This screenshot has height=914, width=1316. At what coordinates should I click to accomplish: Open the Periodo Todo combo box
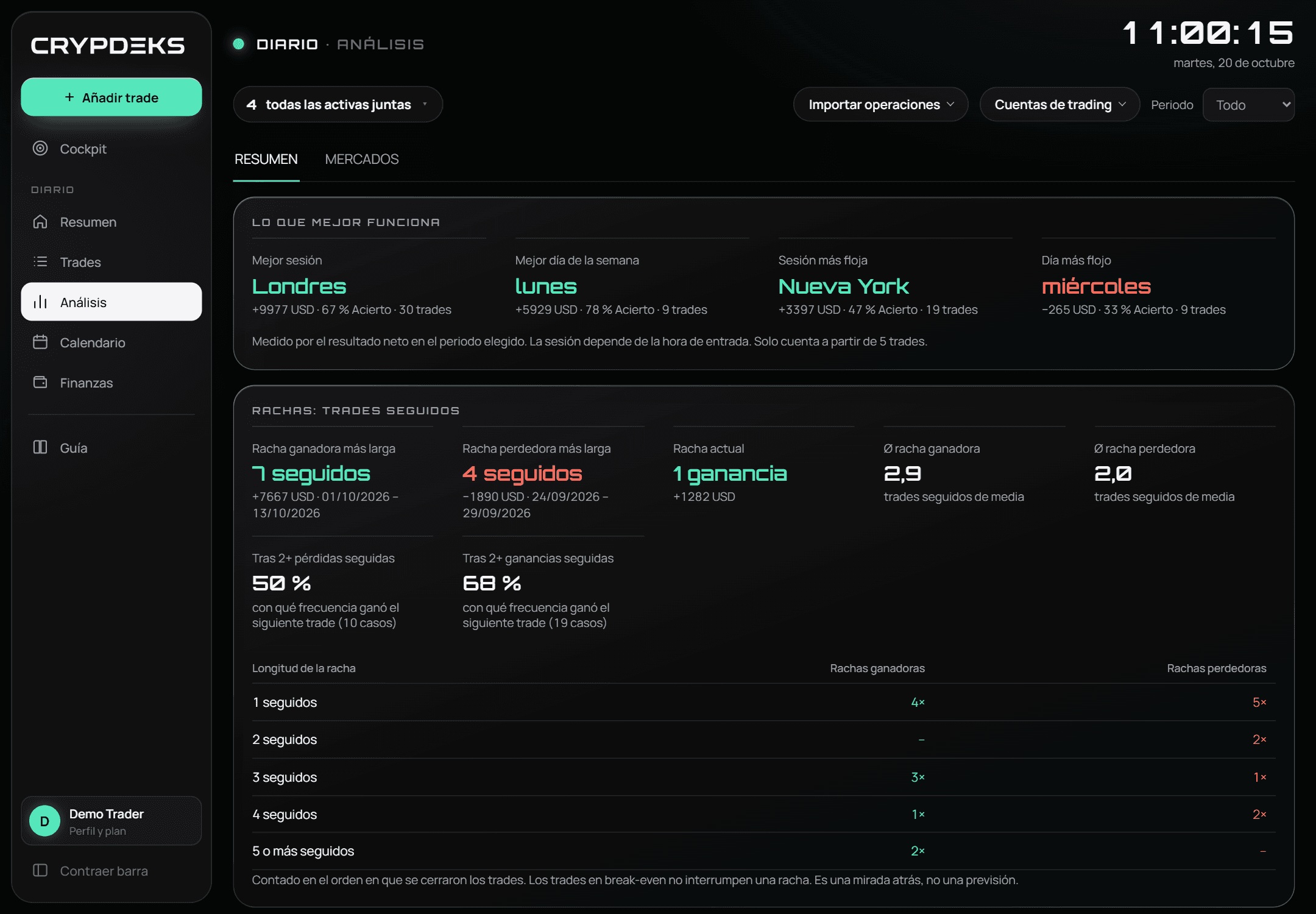pos(1248,105)
